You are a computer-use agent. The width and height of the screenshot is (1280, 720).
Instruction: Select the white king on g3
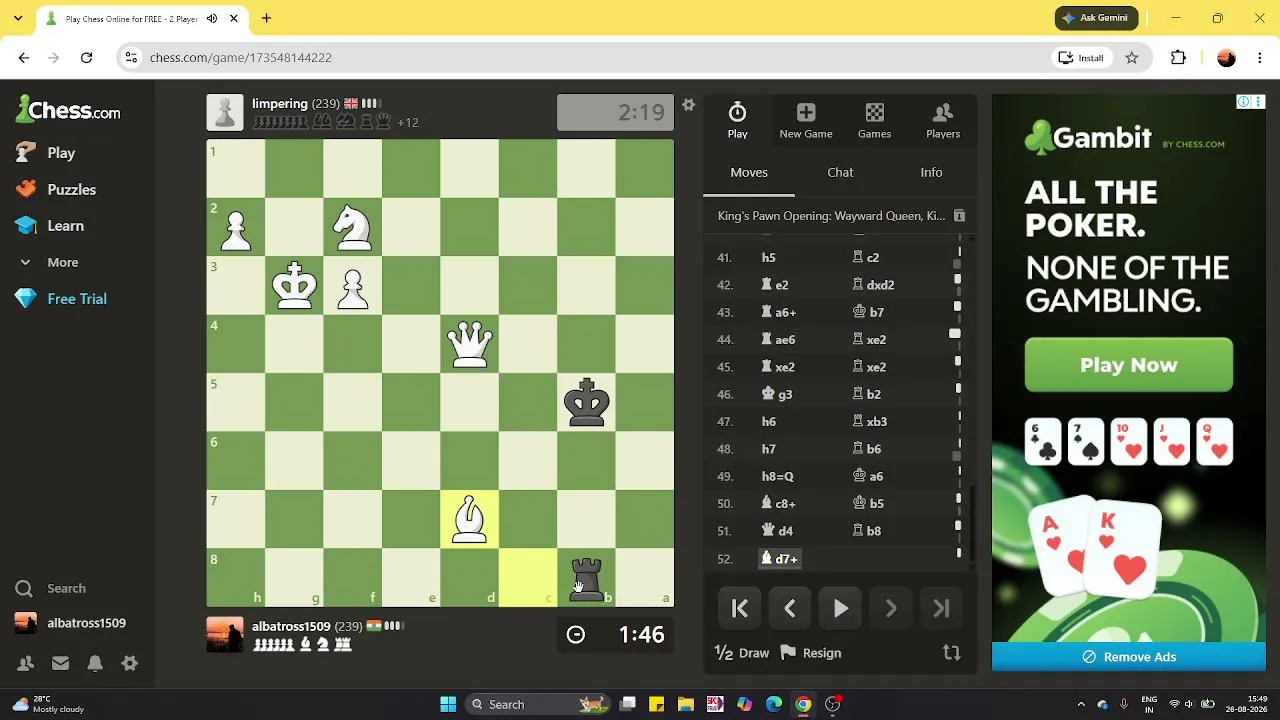point(295,285)
